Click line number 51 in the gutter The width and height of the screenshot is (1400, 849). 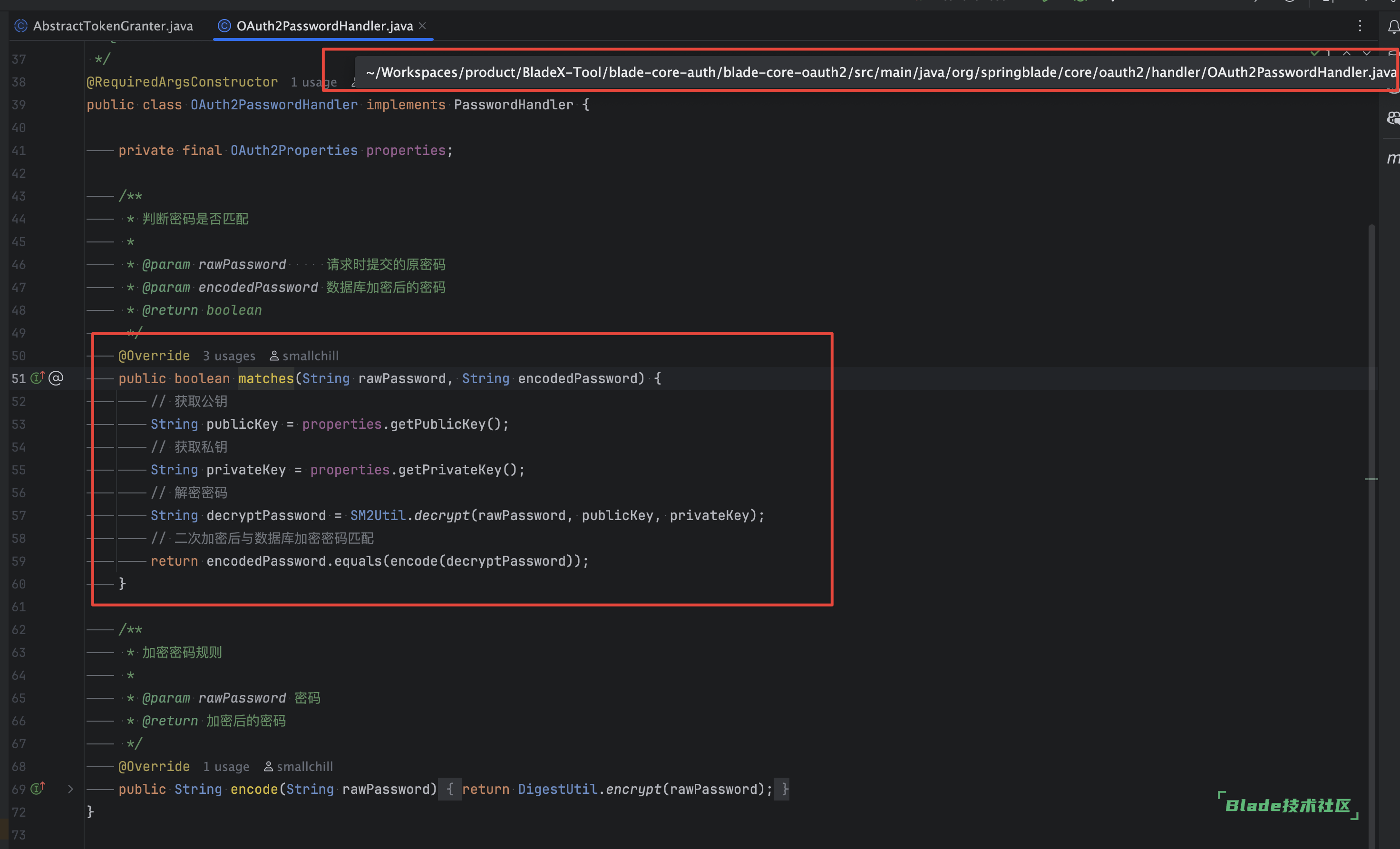(x=19, y=378)
